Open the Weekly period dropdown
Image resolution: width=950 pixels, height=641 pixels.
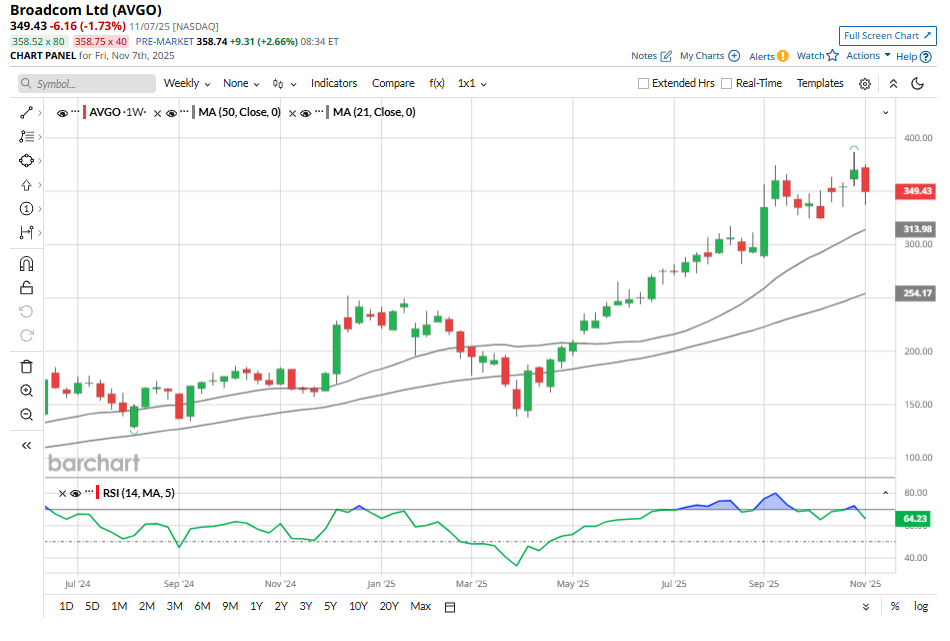pos(187,84)
